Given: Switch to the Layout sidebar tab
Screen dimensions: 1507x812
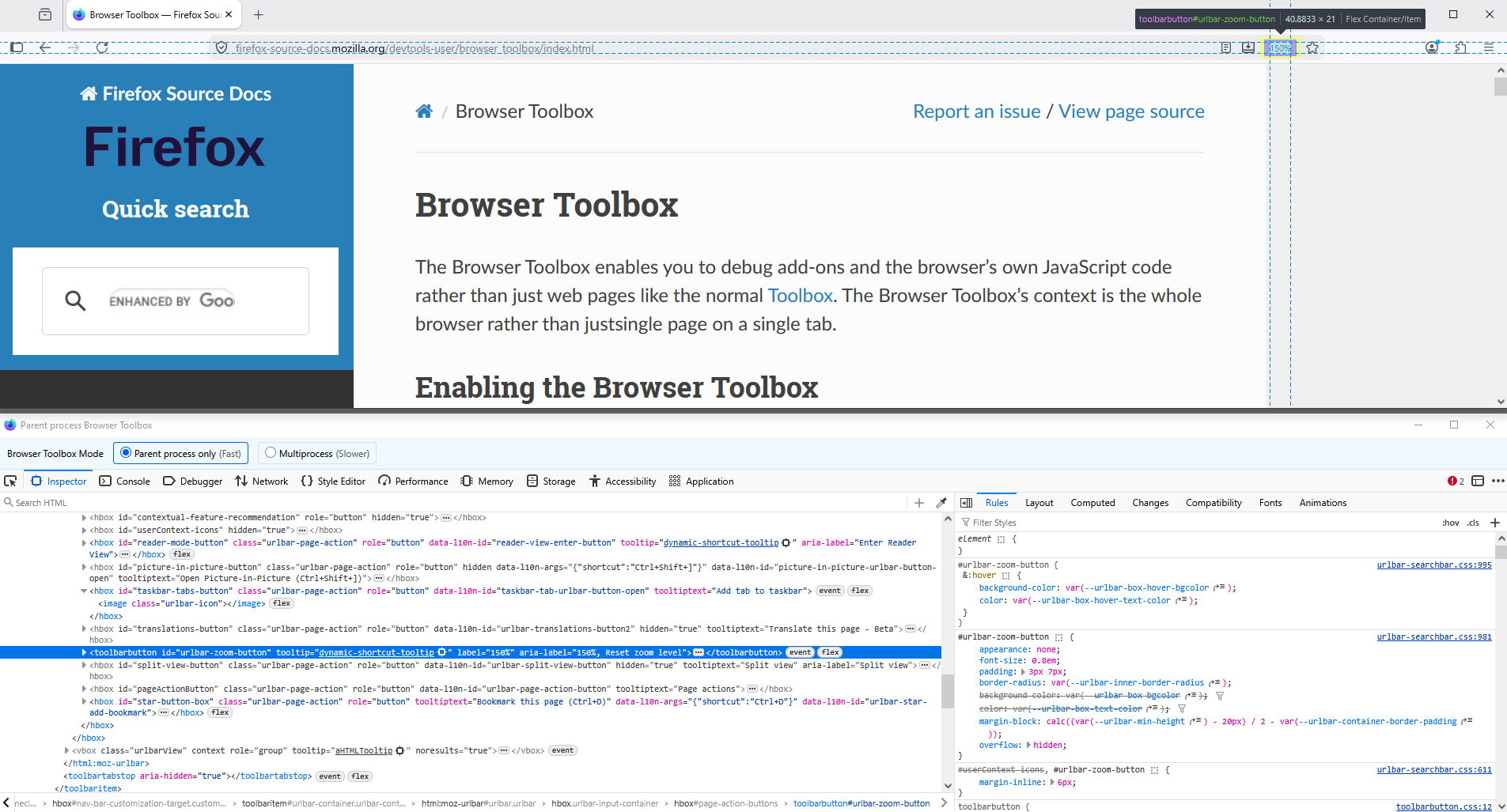Looking at the screenshot, I should pyautogui.click(x=1039, y=503).
